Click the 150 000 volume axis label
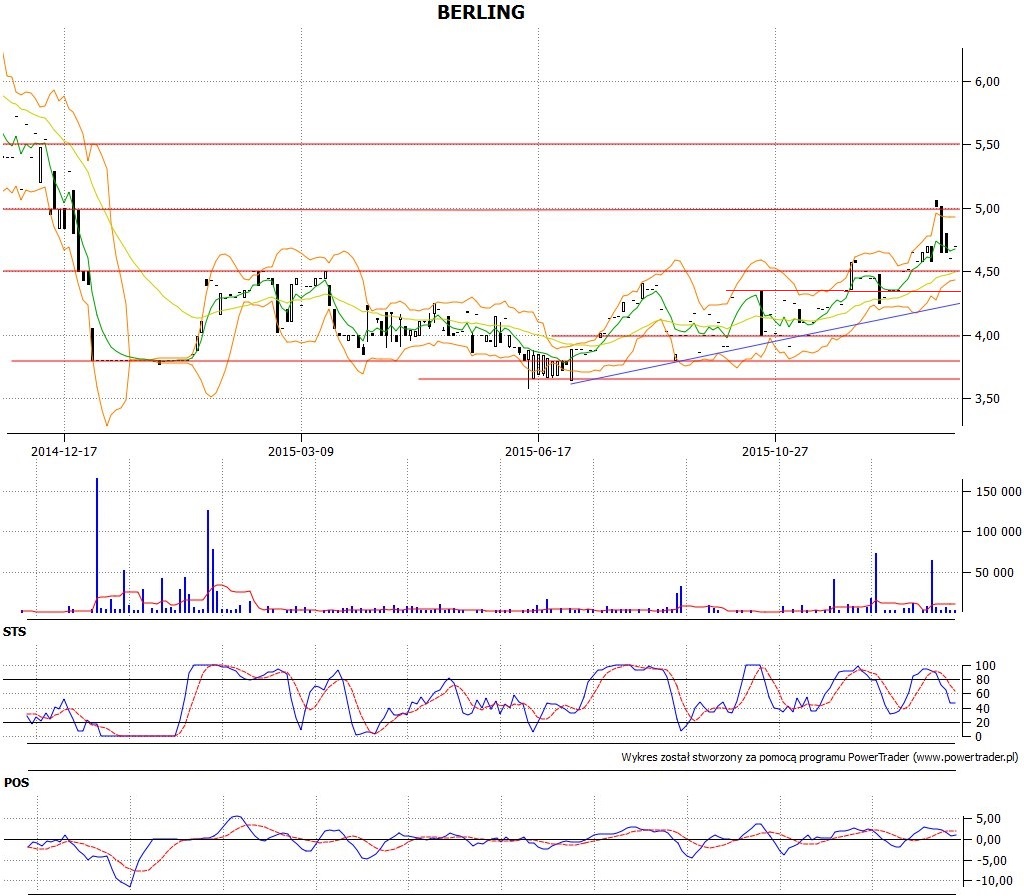This screenshot has height=896, width=1024. point(999,492)
